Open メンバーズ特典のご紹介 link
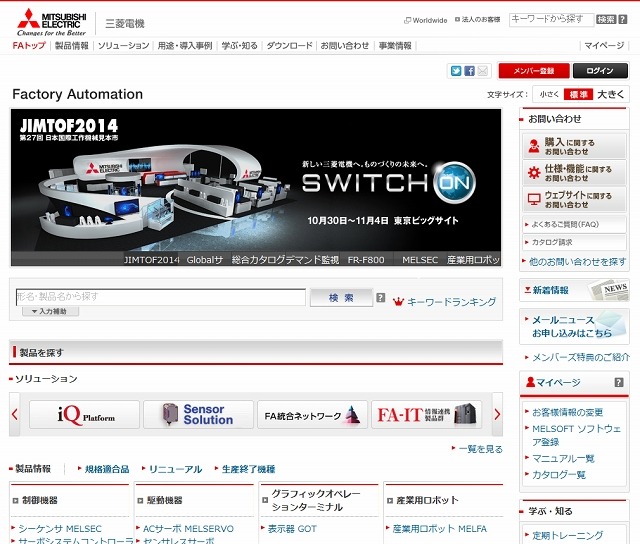Screen dimensions: 640x544 coord(581,357)
